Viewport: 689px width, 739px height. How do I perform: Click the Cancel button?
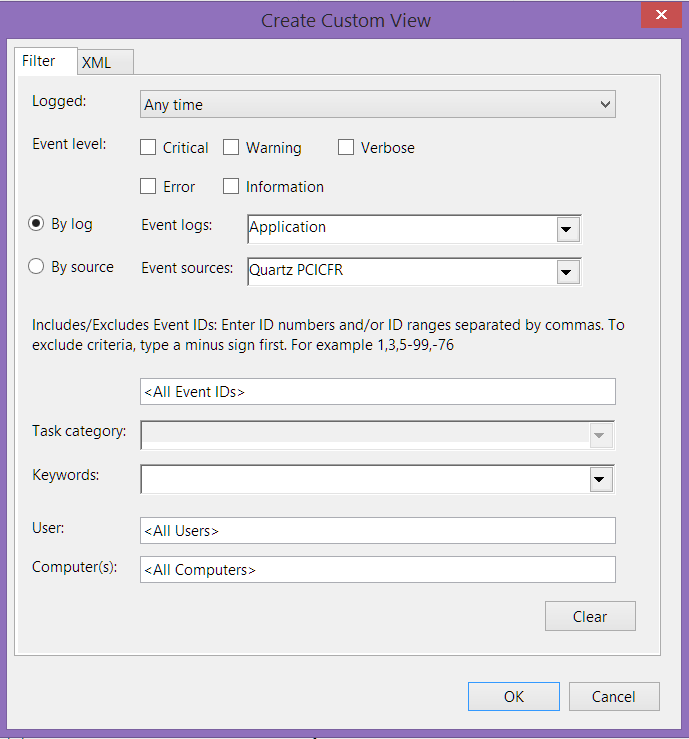[614, 696]
